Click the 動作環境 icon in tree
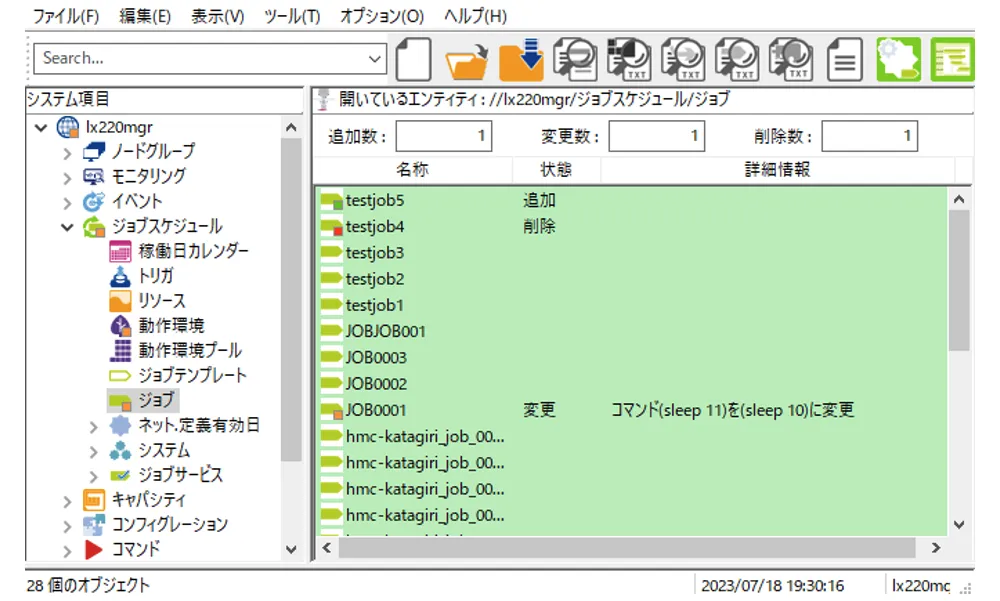Screen dimensions: 1000x601 120,326
